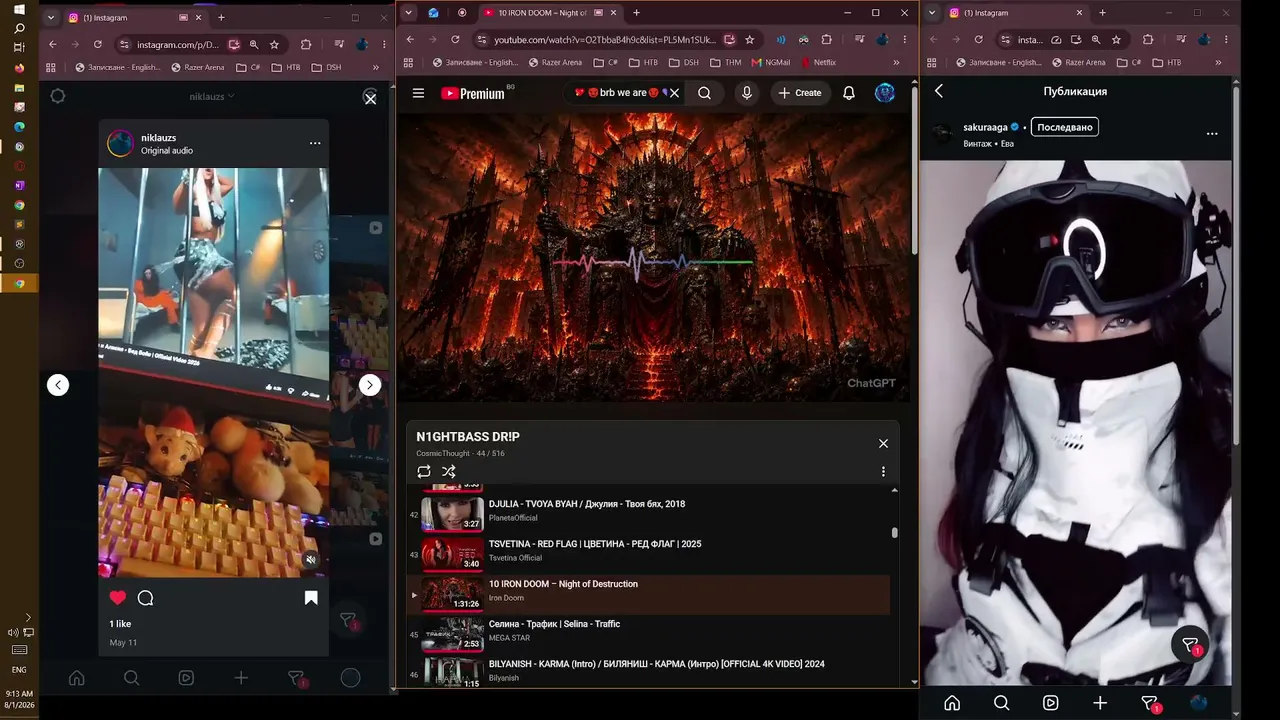Open the niklauzs account switcher dropdown

pos(212,96)
